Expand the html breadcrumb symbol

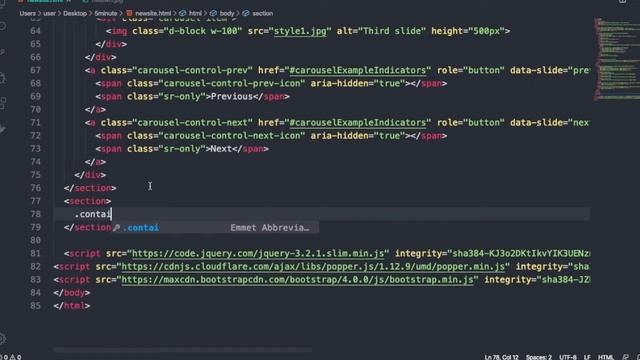click(195, 13)
